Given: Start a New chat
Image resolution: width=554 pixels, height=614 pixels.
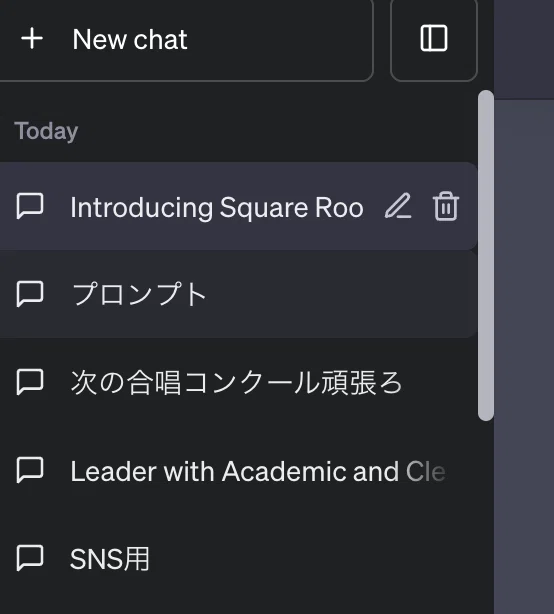Looking at the screenshot, I should point(186,39).
